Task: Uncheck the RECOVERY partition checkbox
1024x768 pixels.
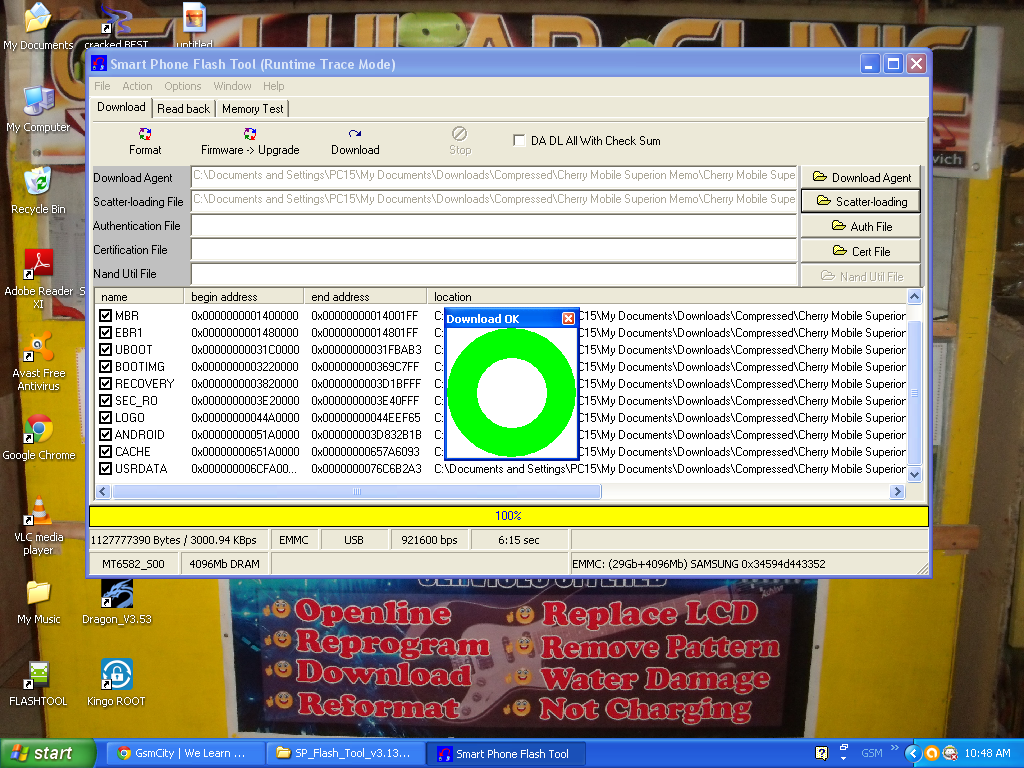Action: pyautogui.click(x=105, y=383)
